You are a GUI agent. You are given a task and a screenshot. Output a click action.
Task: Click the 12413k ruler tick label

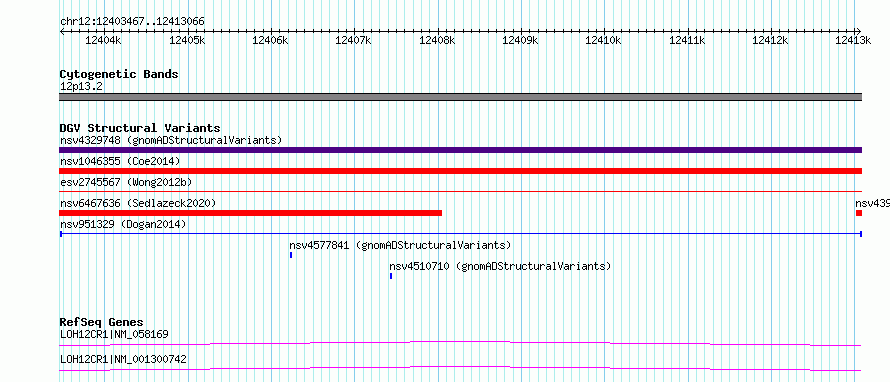854,40
